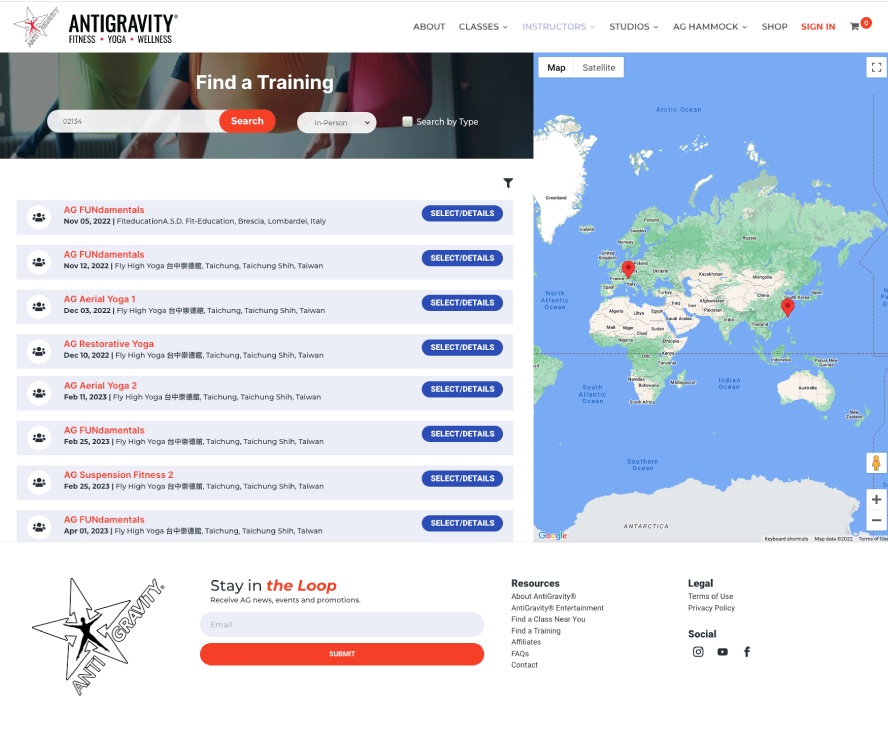Open AG Aerial Yoga 1 training title
The image size is (888, 739).
click(x=99, y=299)
